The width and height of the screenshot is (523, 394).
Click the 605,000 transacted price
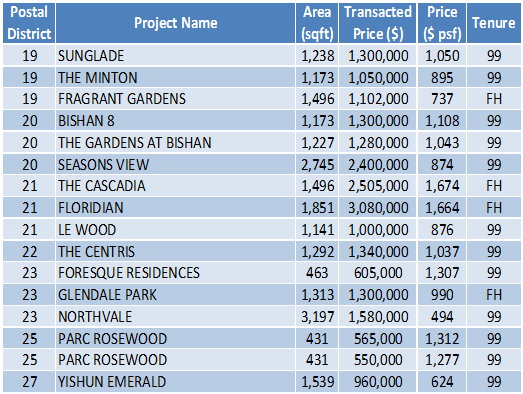click(378, 273)
